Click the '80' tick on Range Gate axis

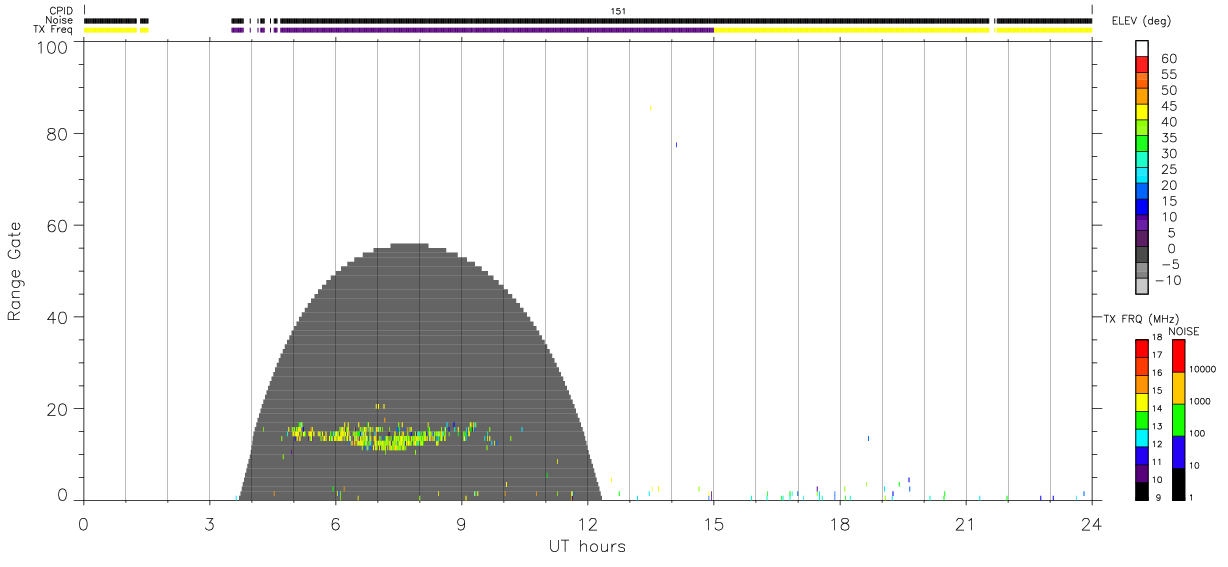pyautogui.click(x=59, y=134)
